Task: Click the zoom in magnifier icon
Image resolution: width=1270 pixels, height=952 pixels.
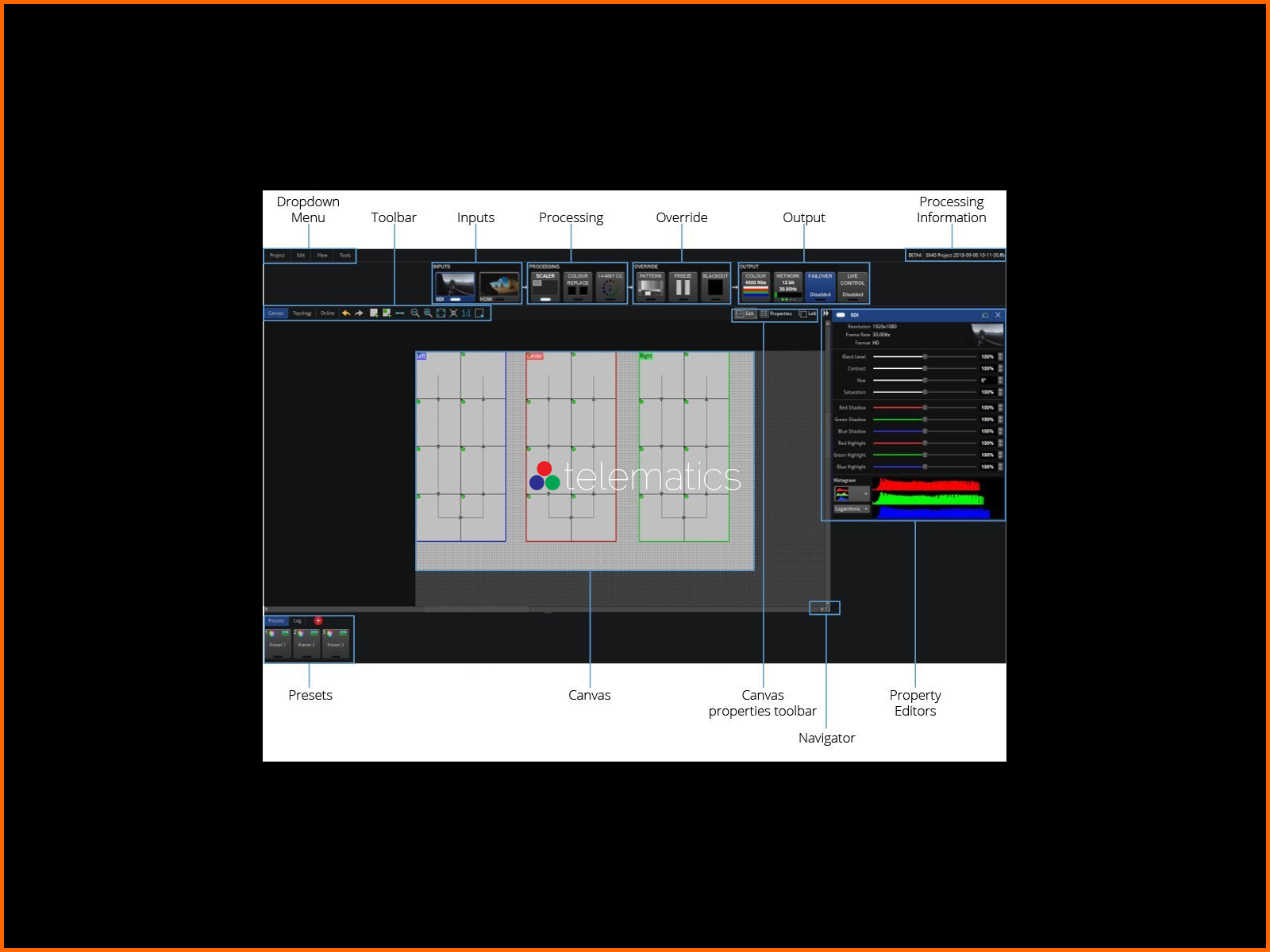Action: (428, 313)
